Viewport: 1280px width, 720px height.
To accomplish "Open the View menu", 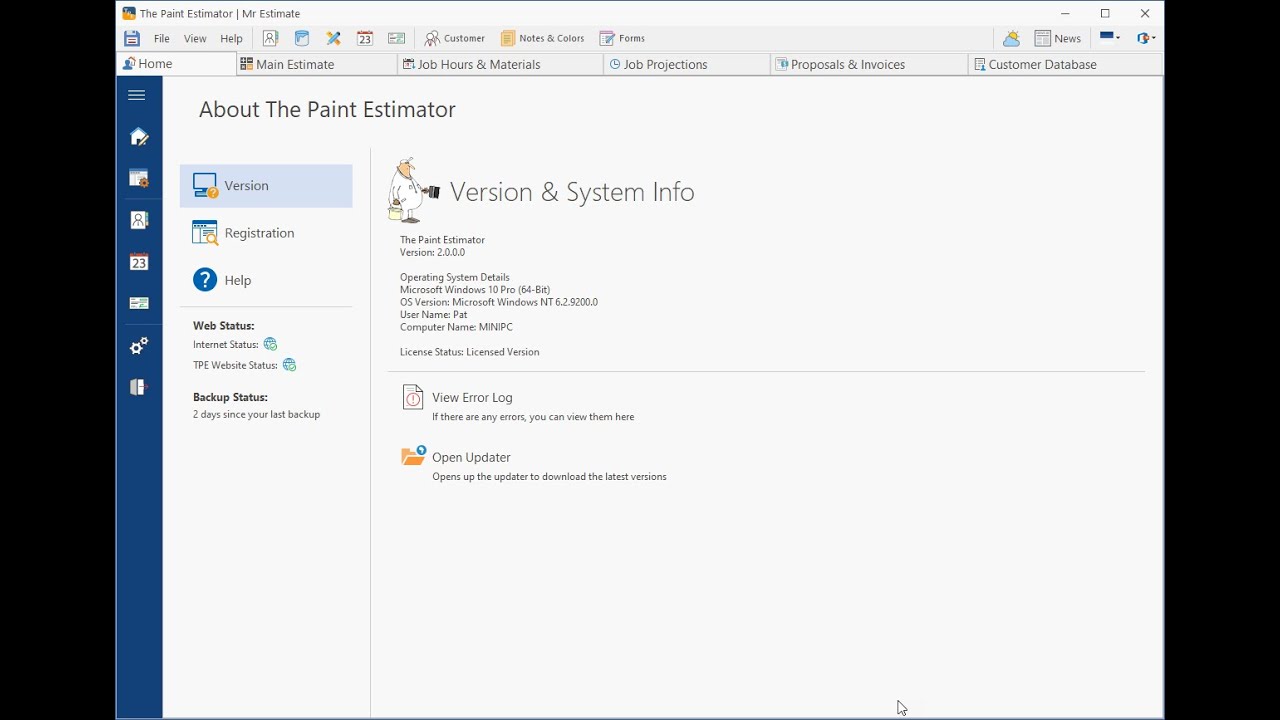I will (x=195, y=38).
